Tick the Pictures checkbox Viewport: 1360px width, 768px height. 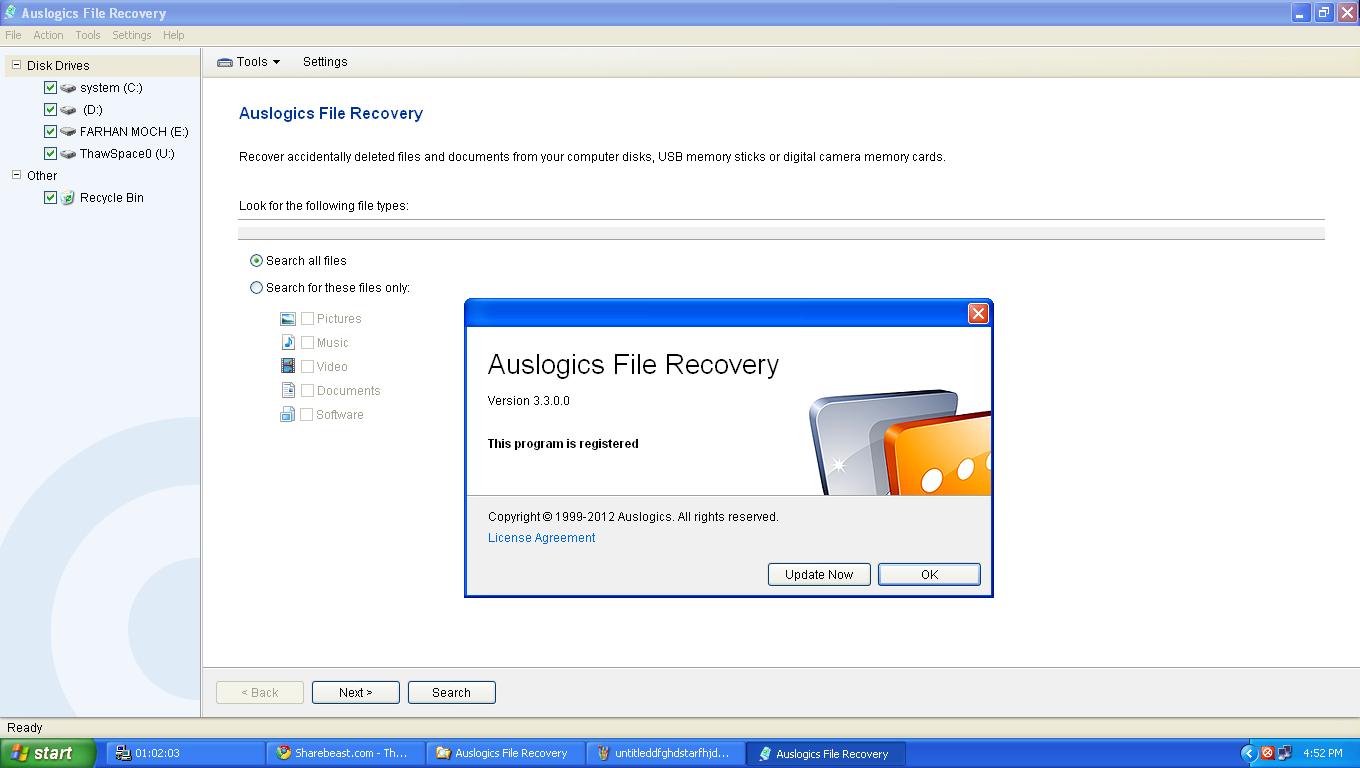[307, 319]
